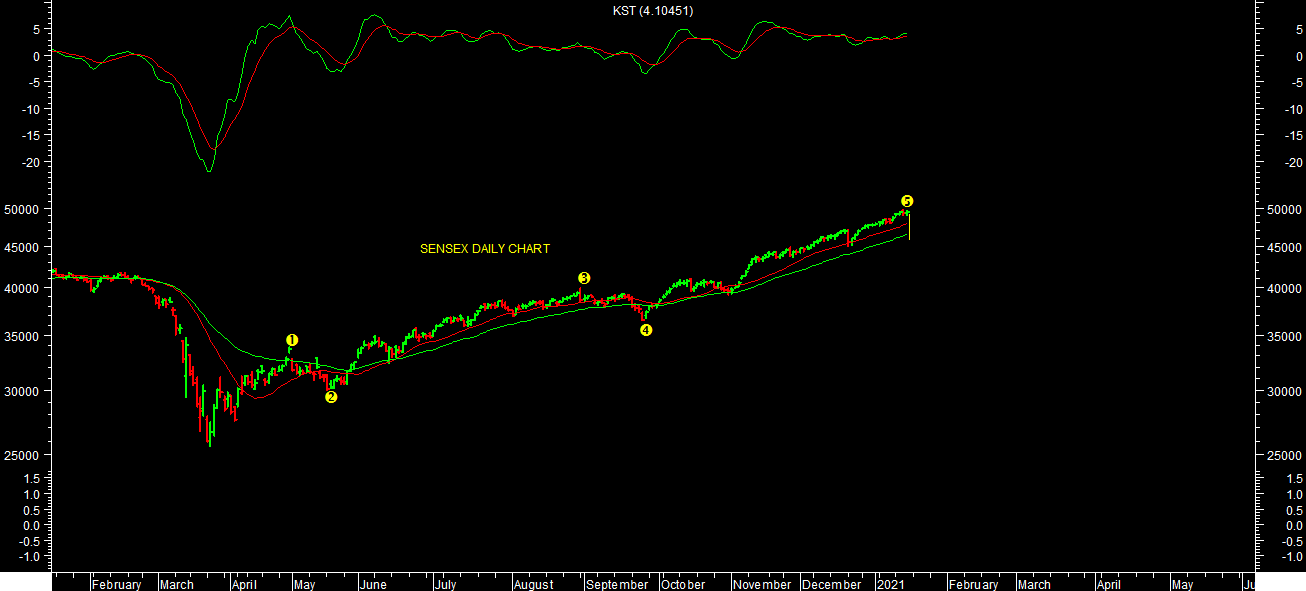This screenshot has height=591, width=1306.
Task: Click the wave 5 marker at chart peak
Action: point(907,201)
